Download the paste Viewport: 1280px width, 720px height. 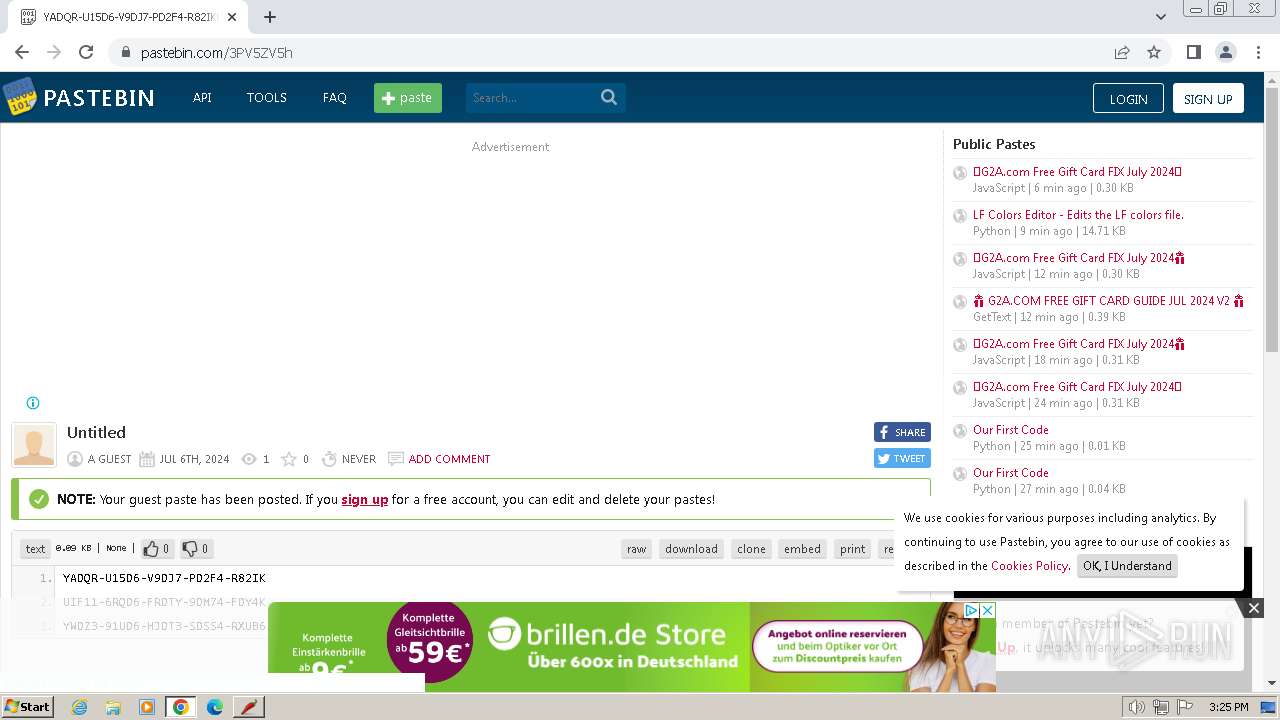[691, 549]
